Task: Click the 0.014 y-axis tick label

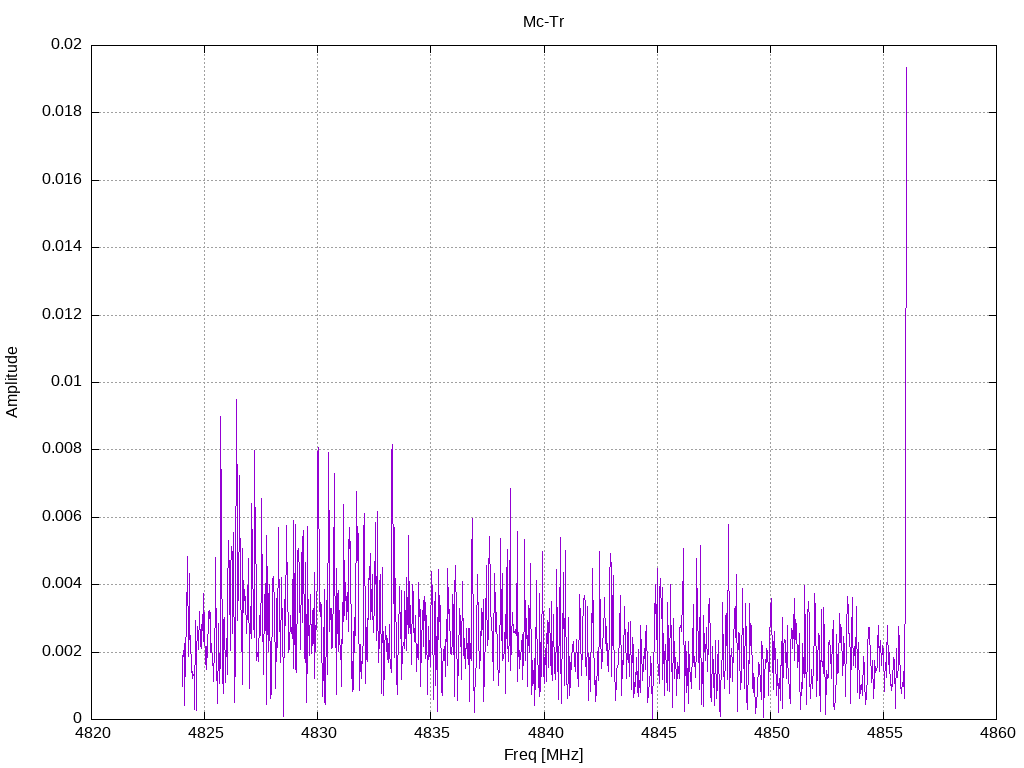Action: tap(62, 247)
